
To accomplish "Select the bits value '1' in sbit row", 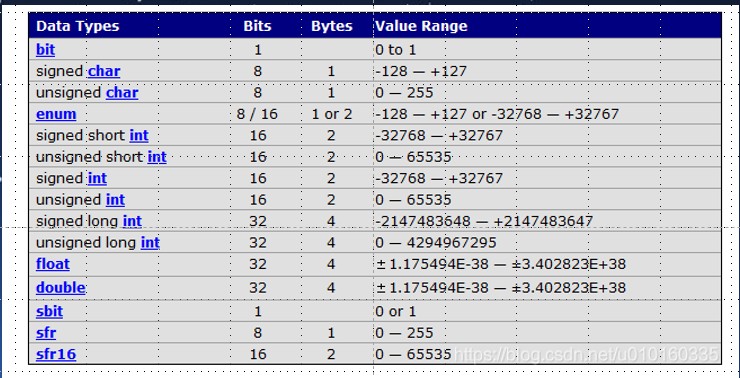I will point(257,311).
